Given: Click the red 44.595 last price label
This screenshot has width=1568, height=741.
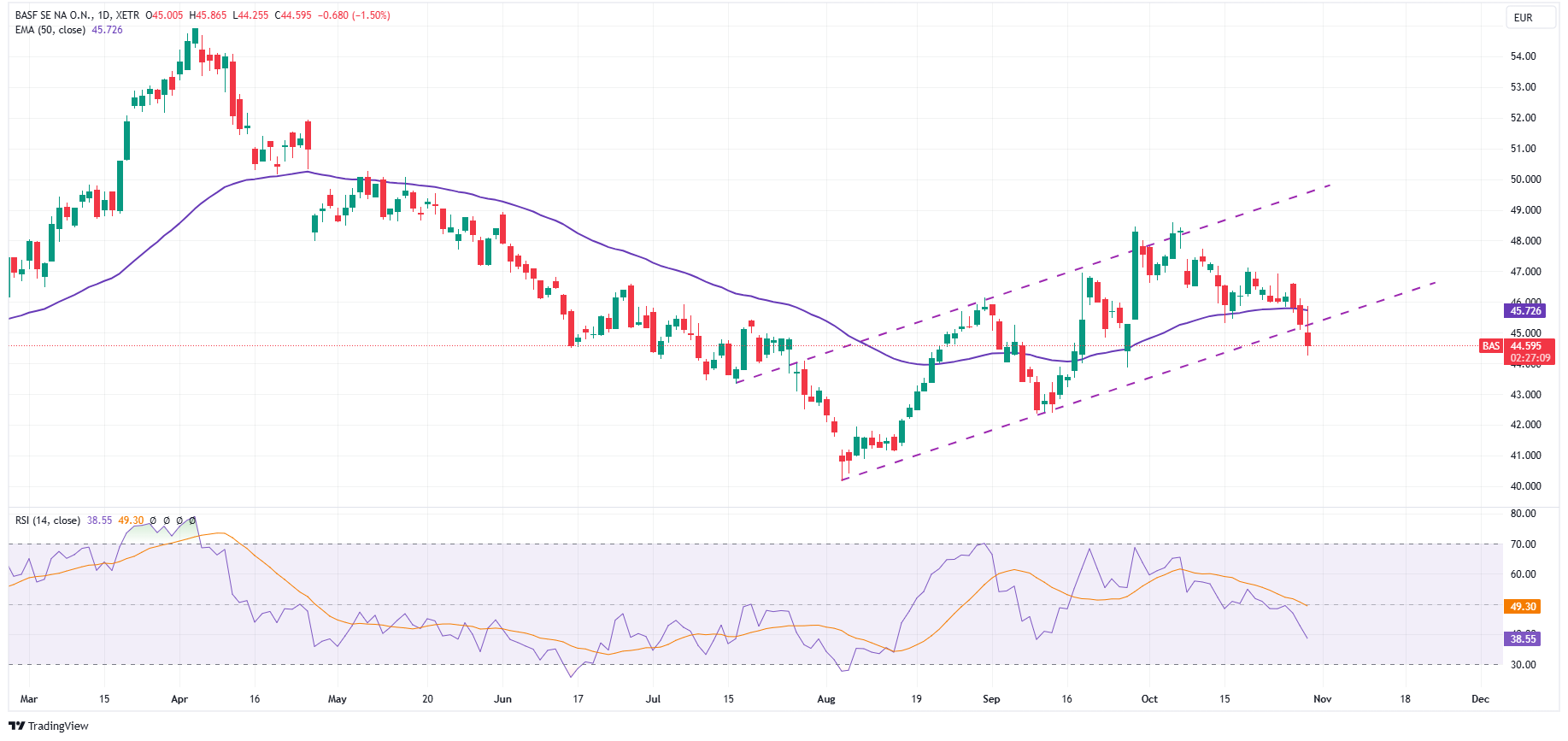Looking at the screenshot, I should [x=1526, y=346].
